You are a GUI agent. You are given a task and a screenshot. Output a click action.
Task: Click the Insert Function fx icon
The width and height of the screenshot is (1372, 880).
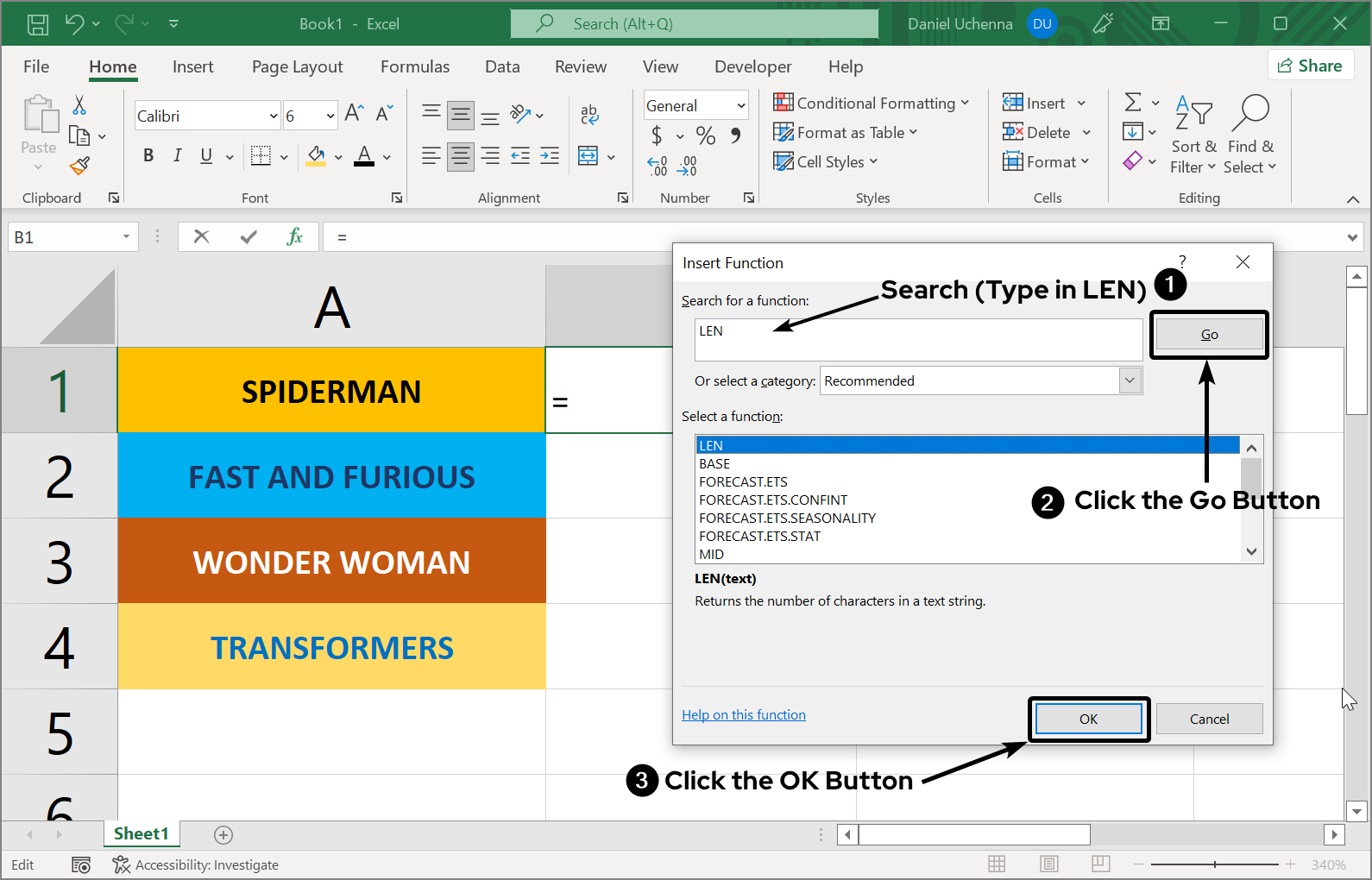(294, 236)
